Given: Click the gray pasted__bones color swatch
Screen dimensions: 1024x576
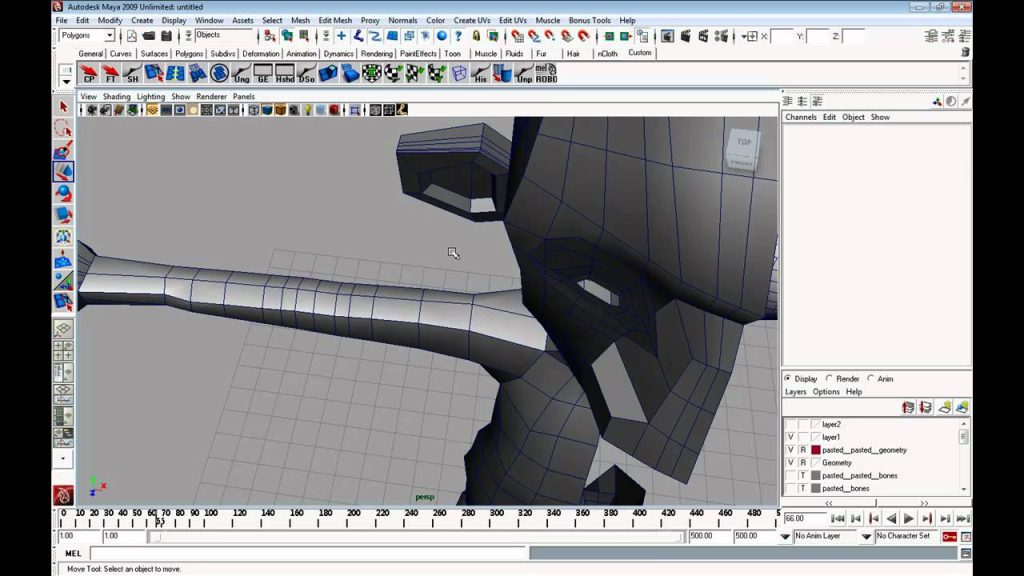Looking at the screenshot, I should tap(816, 488).
